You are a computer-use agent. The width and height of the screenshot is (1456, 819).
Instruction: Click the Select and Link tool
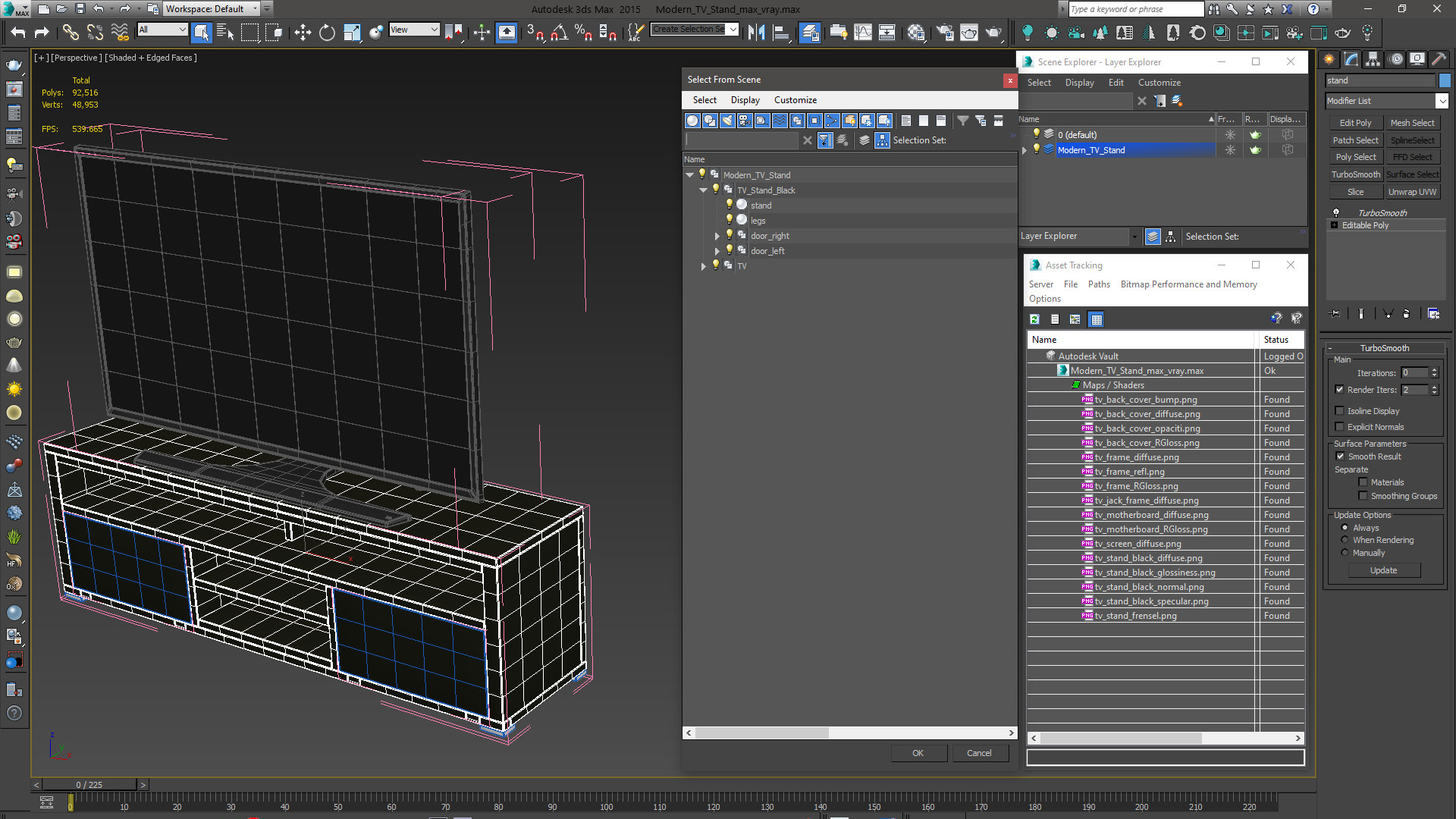coord(71,32)
